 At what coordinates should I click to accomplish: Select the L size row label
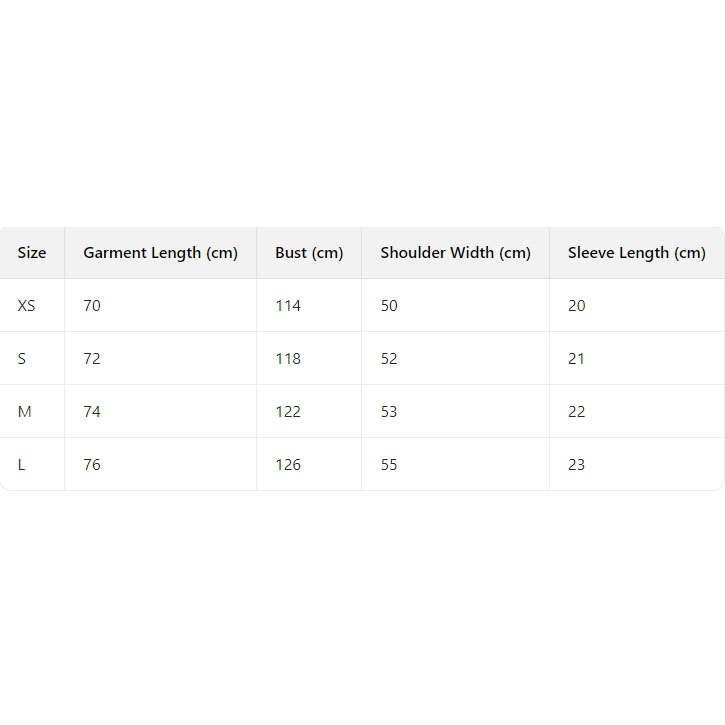tap(22, 465)
